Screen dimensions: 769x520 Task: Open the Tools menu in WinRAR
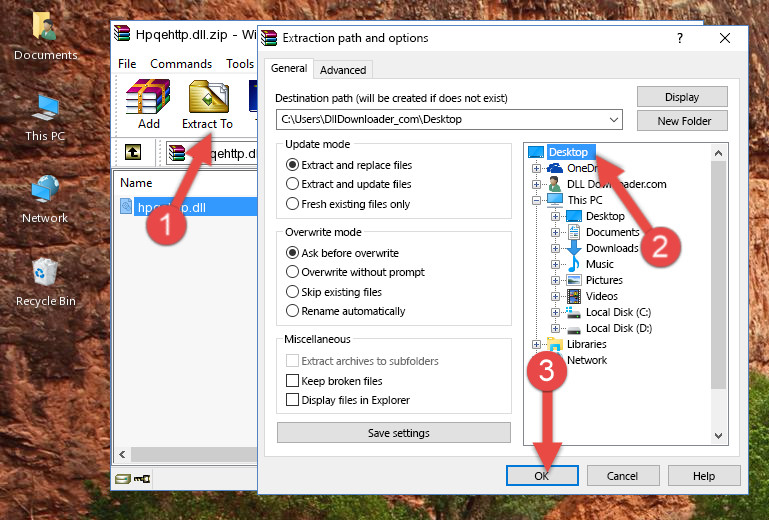[x=240, y=64]
